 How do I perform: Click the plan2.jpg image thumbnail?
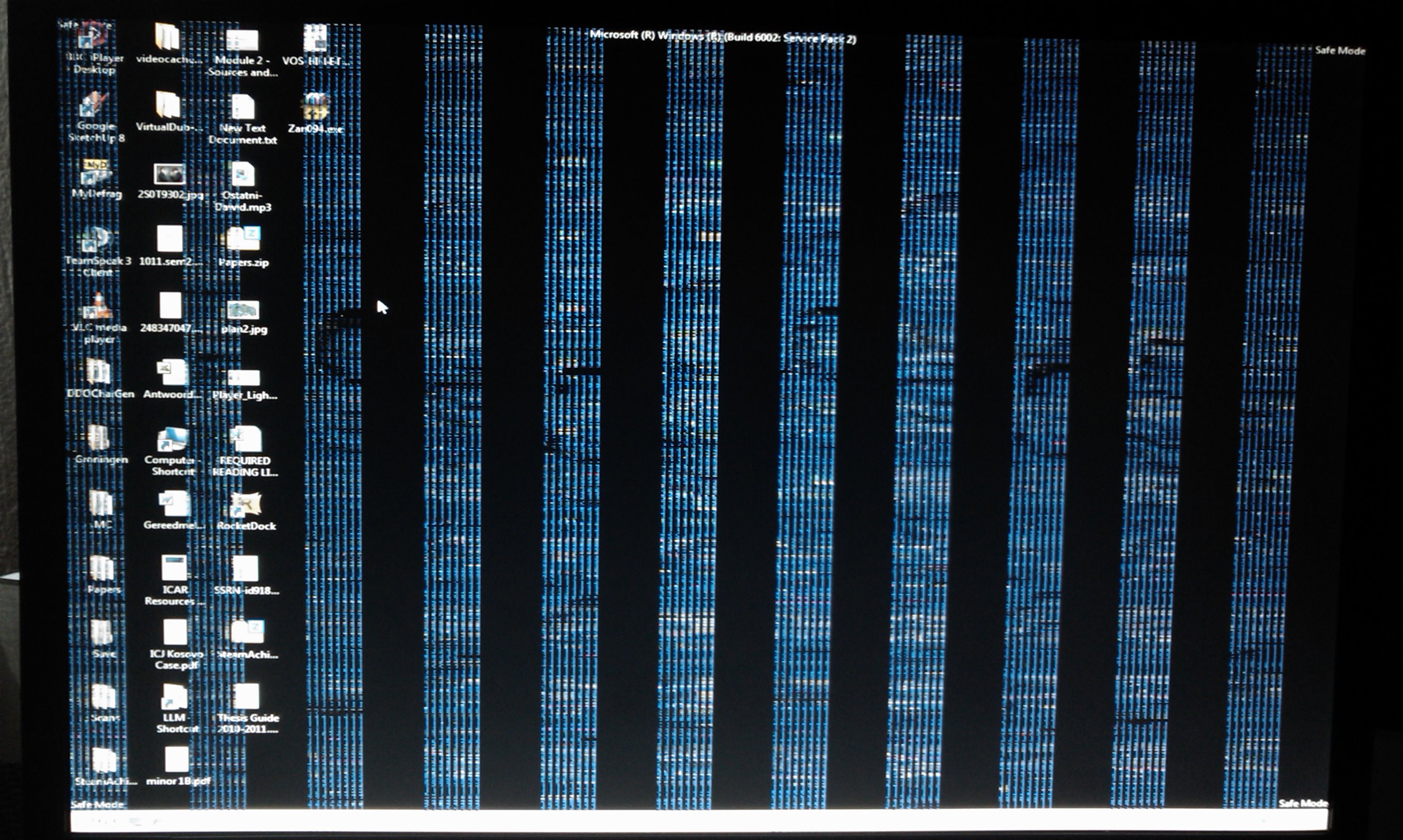tap(244, 310)
